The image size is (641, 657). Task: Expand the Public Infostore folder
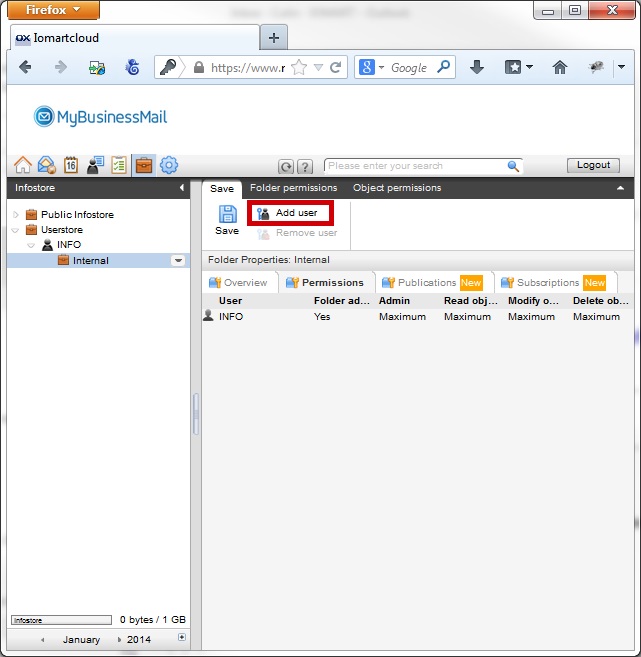[x=16, y=215]
